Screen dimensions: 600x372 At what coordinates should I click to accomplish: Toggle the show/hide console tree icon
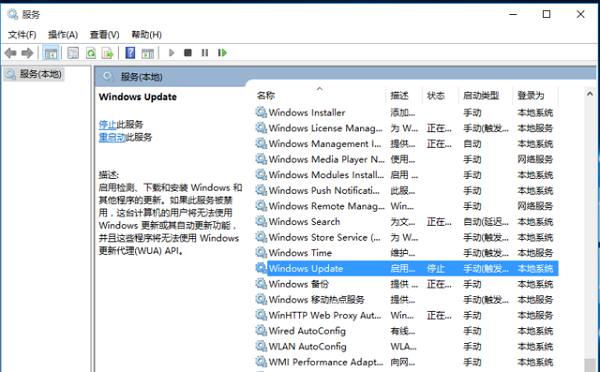click(x=51, y=53)
